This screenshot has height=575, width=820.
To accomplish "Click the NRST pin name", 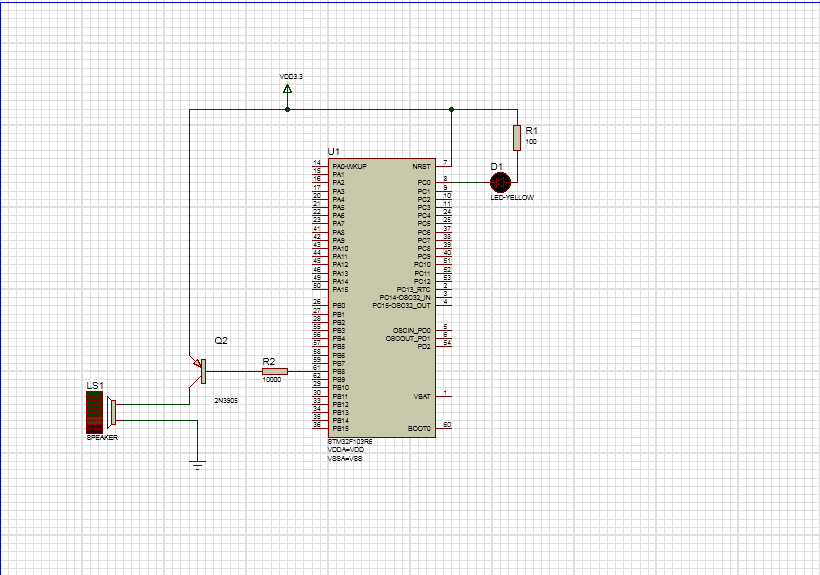I will 422,166.
